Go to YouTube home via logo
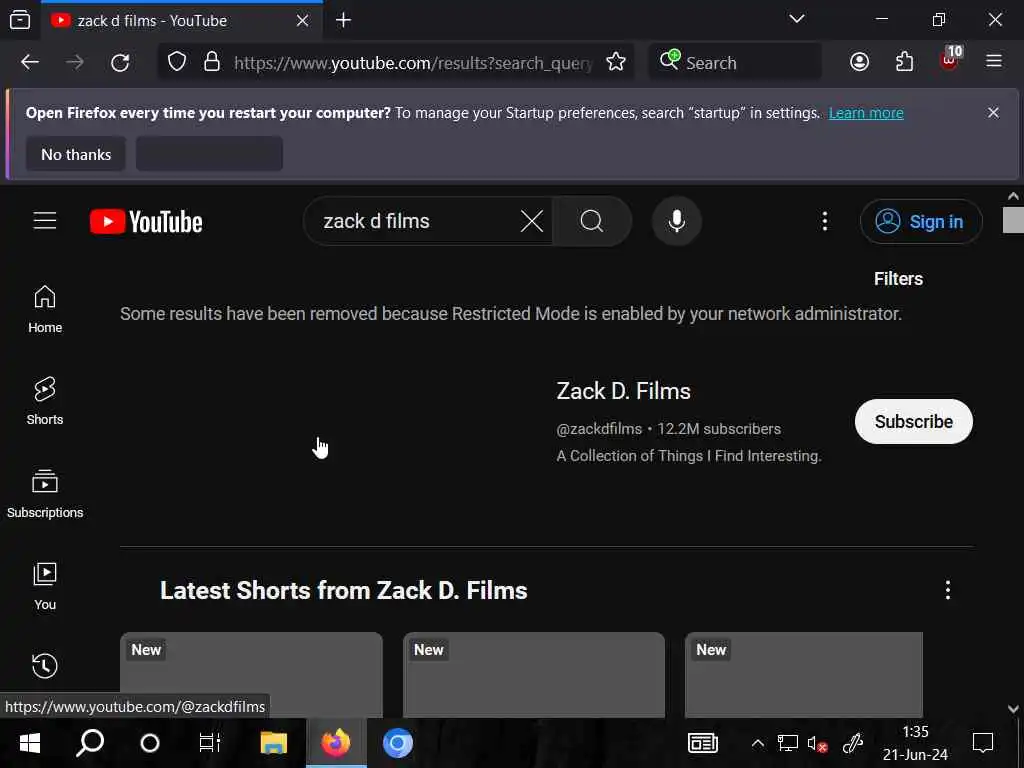 [146, 222]
